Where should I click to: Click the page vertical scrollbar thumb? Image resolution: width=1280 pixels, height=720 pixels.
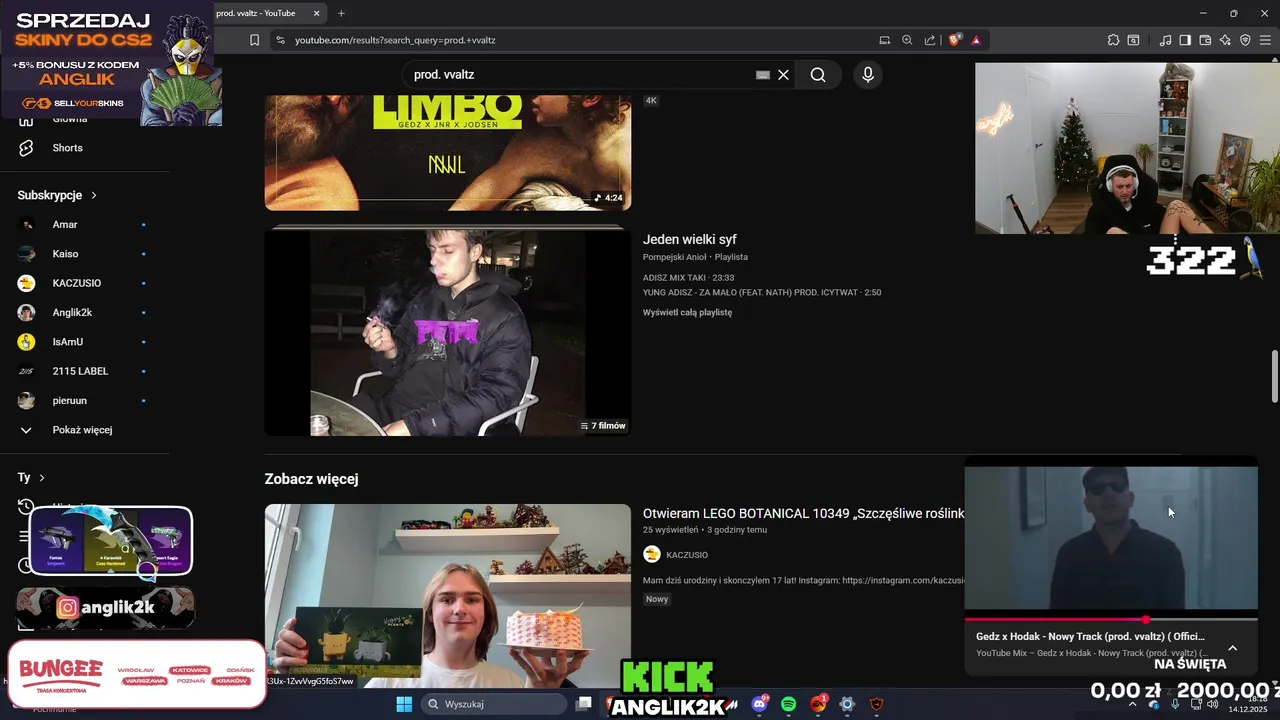(x=1274, y=376)
